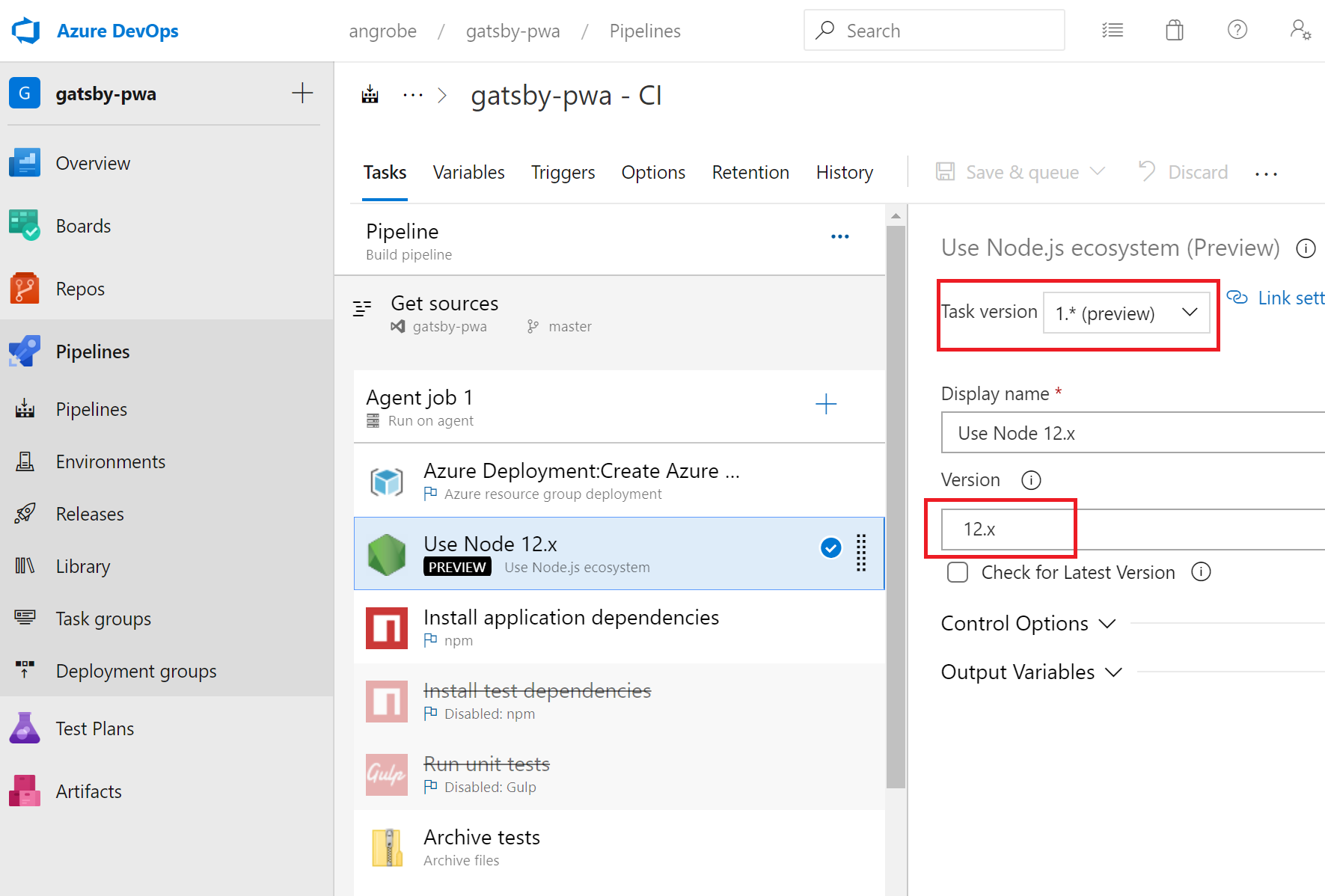This screenshot has height=896, width=1325.
Task: Open the Library panel icon
Action: click(25, 565)
